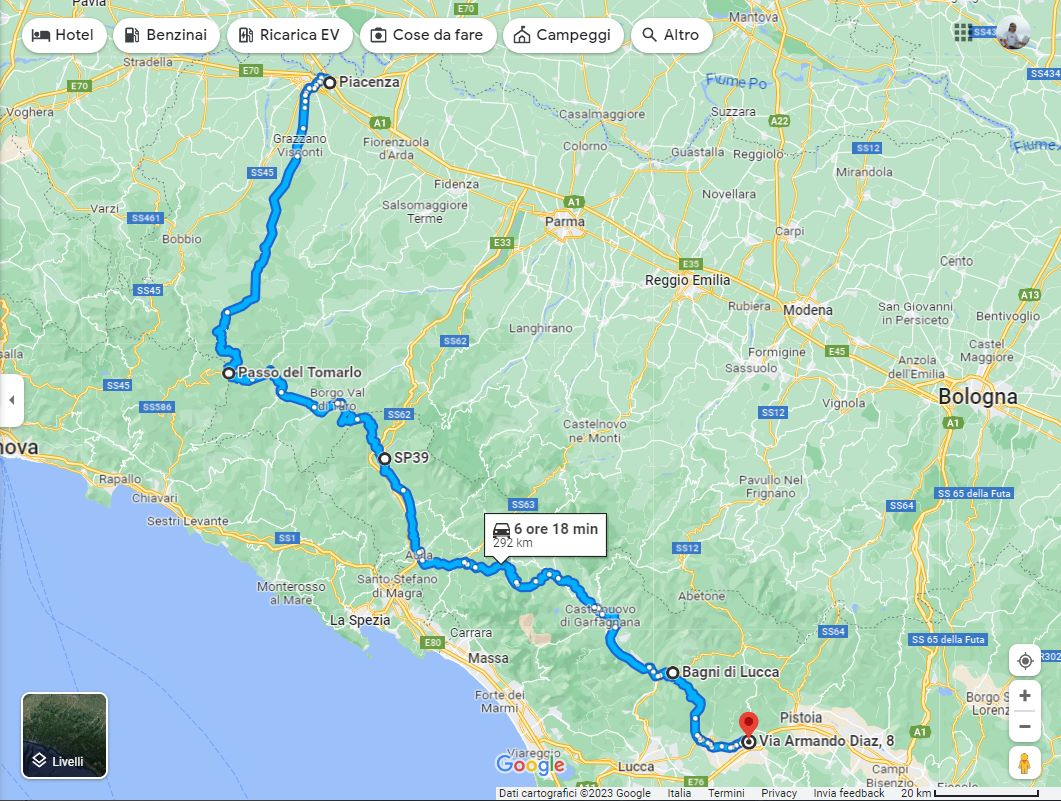Open the Privacy link in footer
The width and height of the screenshot is (1061, 801).
click(x=779, y=793)
